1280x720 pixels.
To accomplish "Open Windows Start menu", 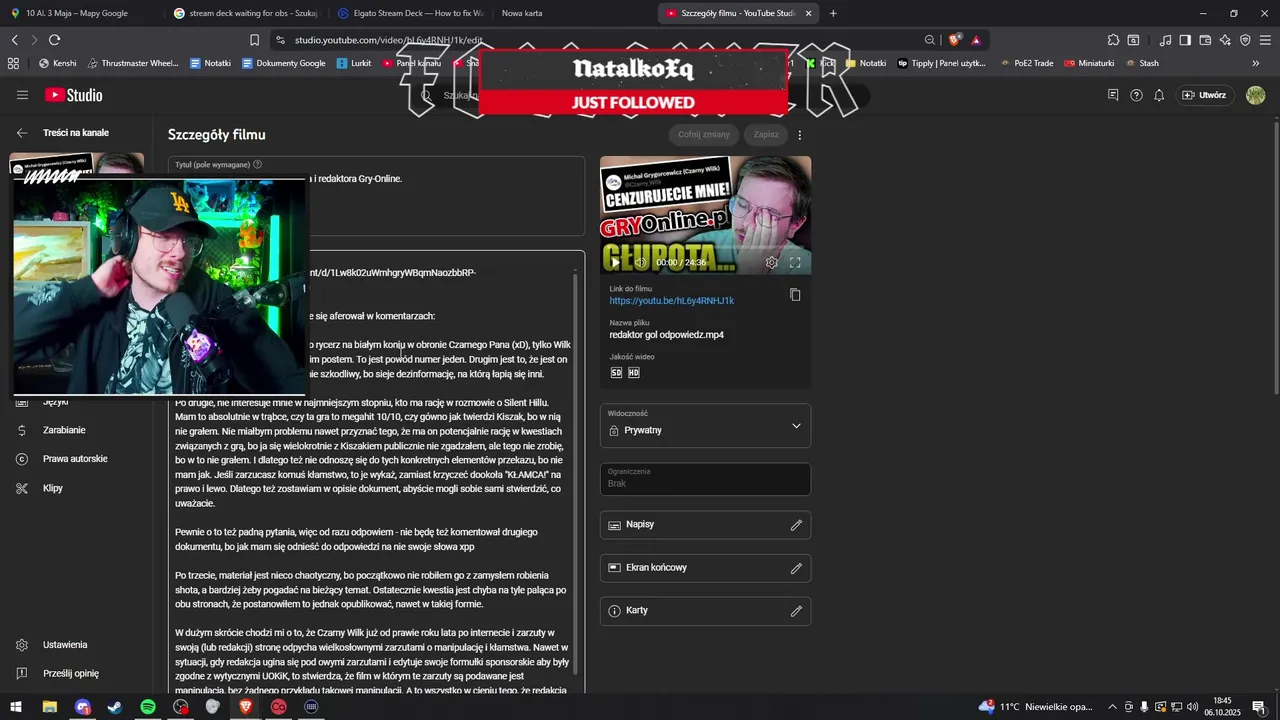I will point(16,707).
